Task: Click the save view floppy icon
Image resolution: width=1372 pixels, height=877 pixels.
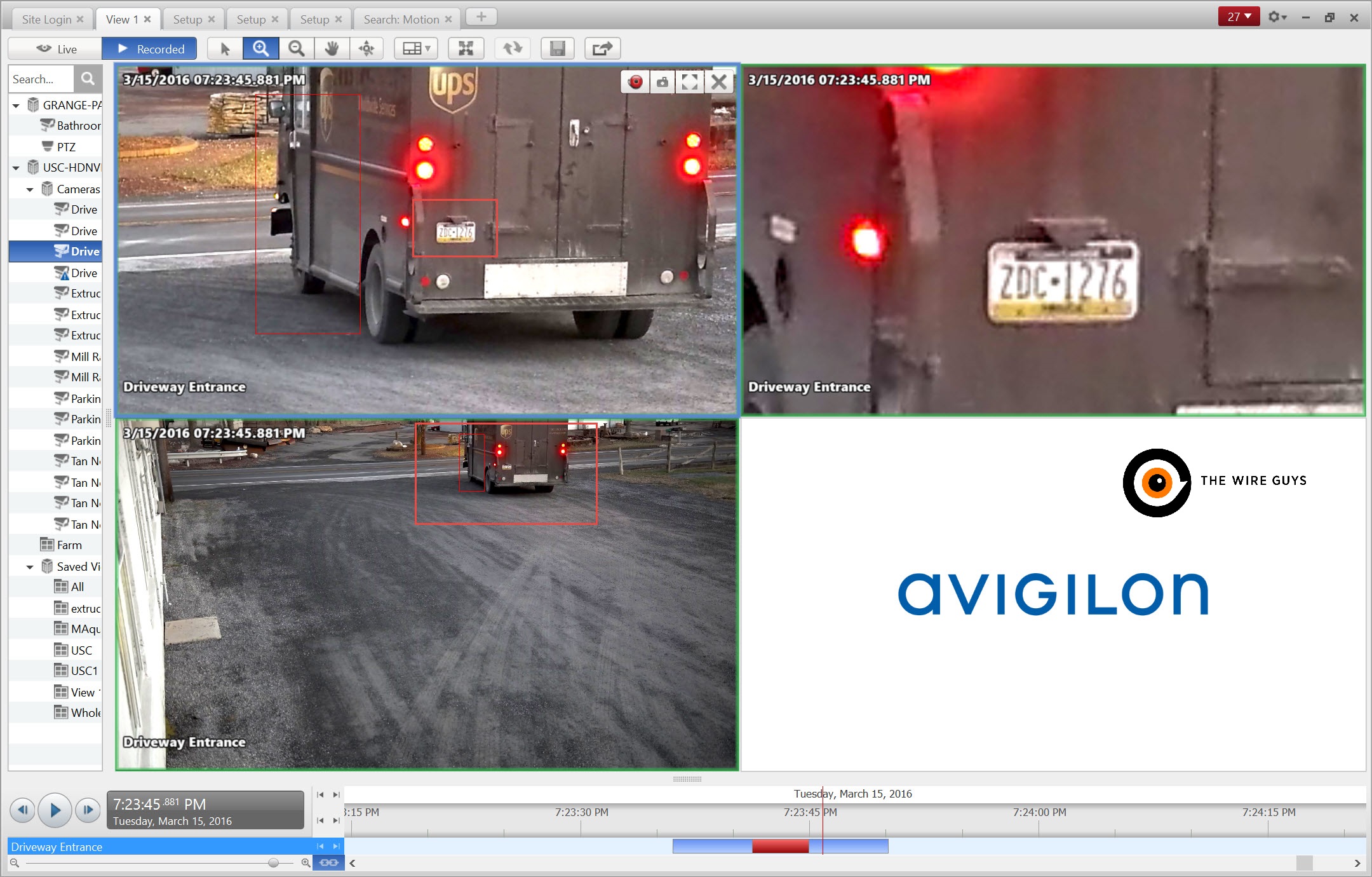Action: (x=557, y=48)
